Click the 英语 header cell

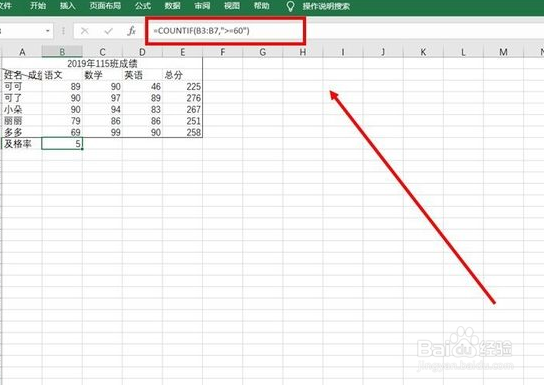142,75
